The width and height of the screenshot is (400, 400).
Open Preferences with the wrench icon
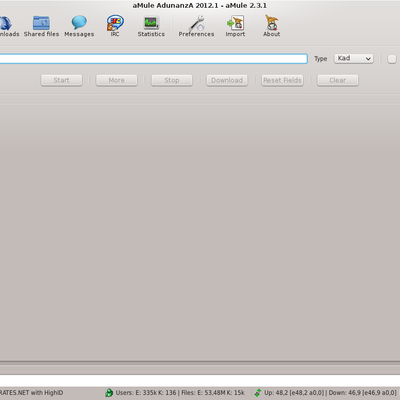click(196, 26)
